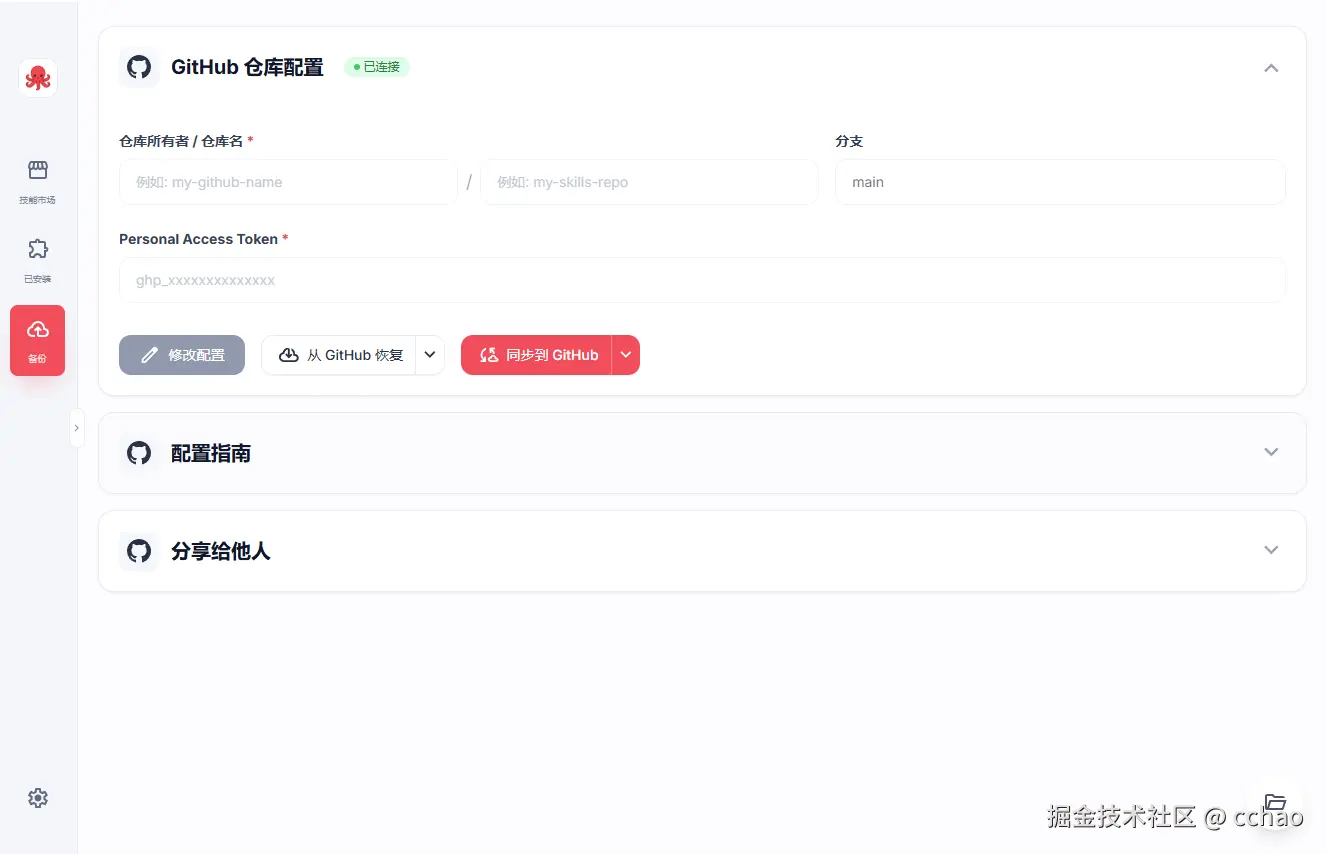Click the 从 GitHub 恢复 restore button
1327x854 pixels.
pyautogui.click(x=339, y=355)
